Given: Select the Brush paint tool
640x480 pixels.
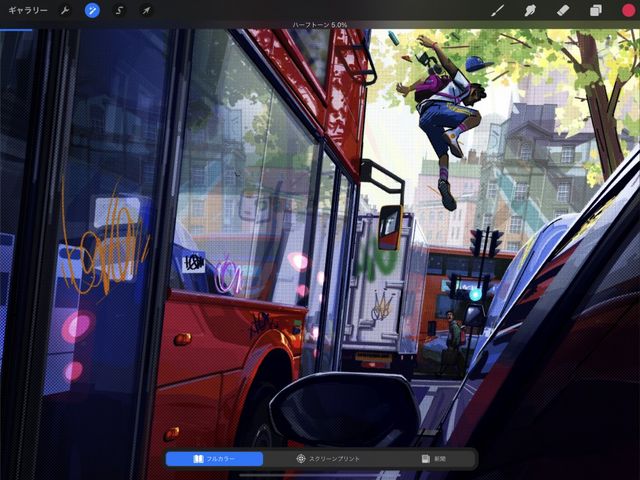Looking at the screenshot, I should [497, 10].
